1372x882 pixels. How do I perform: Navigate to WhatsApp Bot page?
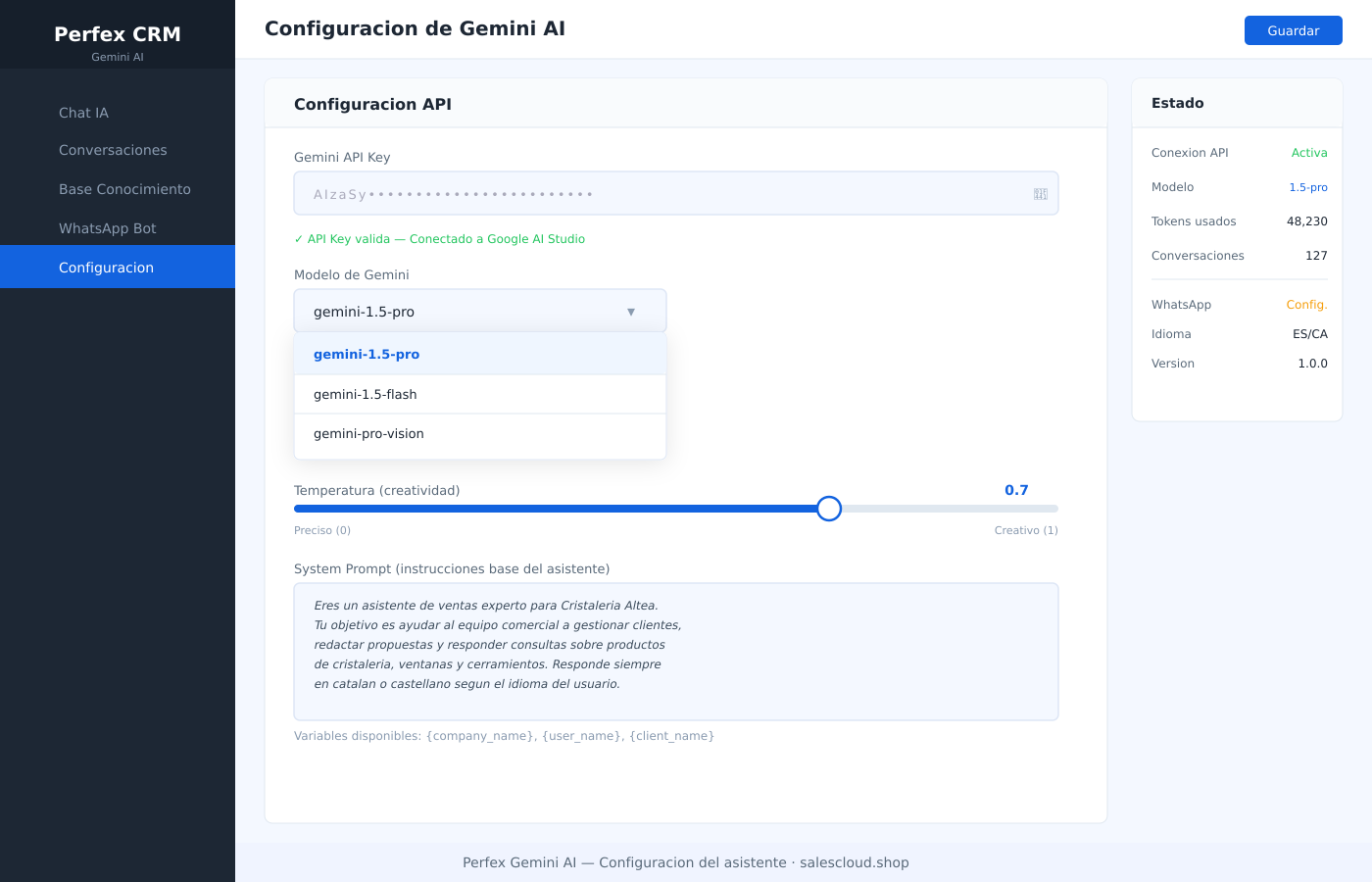(108, 228)
